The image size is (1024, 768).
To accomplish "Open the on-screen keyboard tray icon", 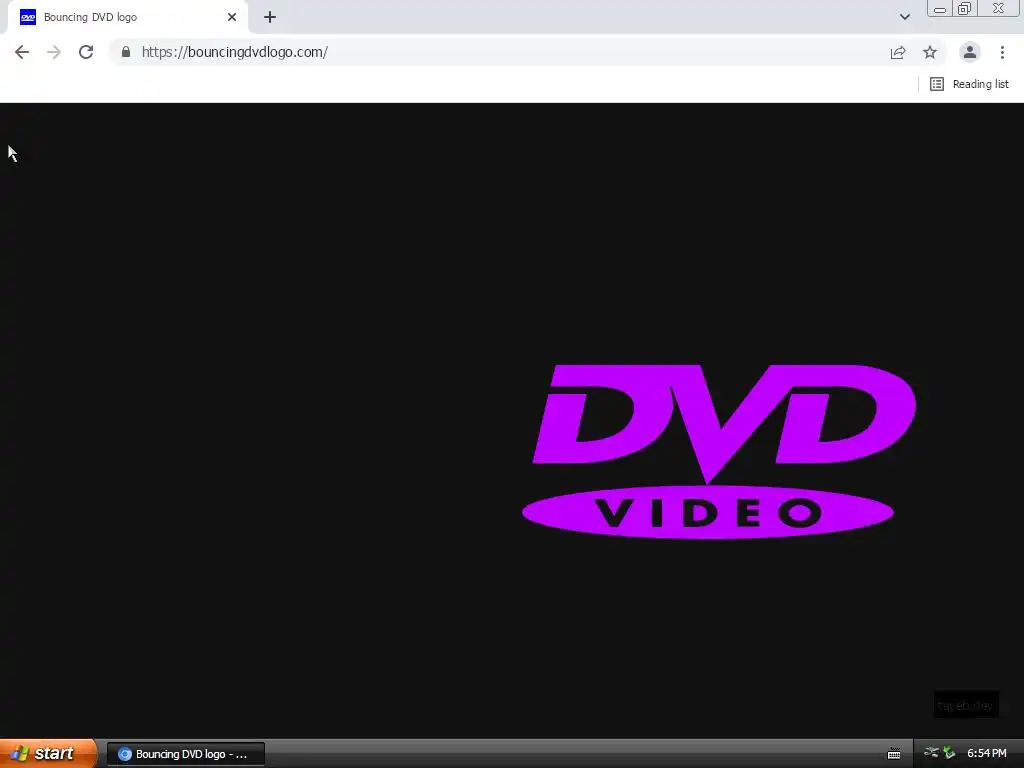I will click(893, 754).
